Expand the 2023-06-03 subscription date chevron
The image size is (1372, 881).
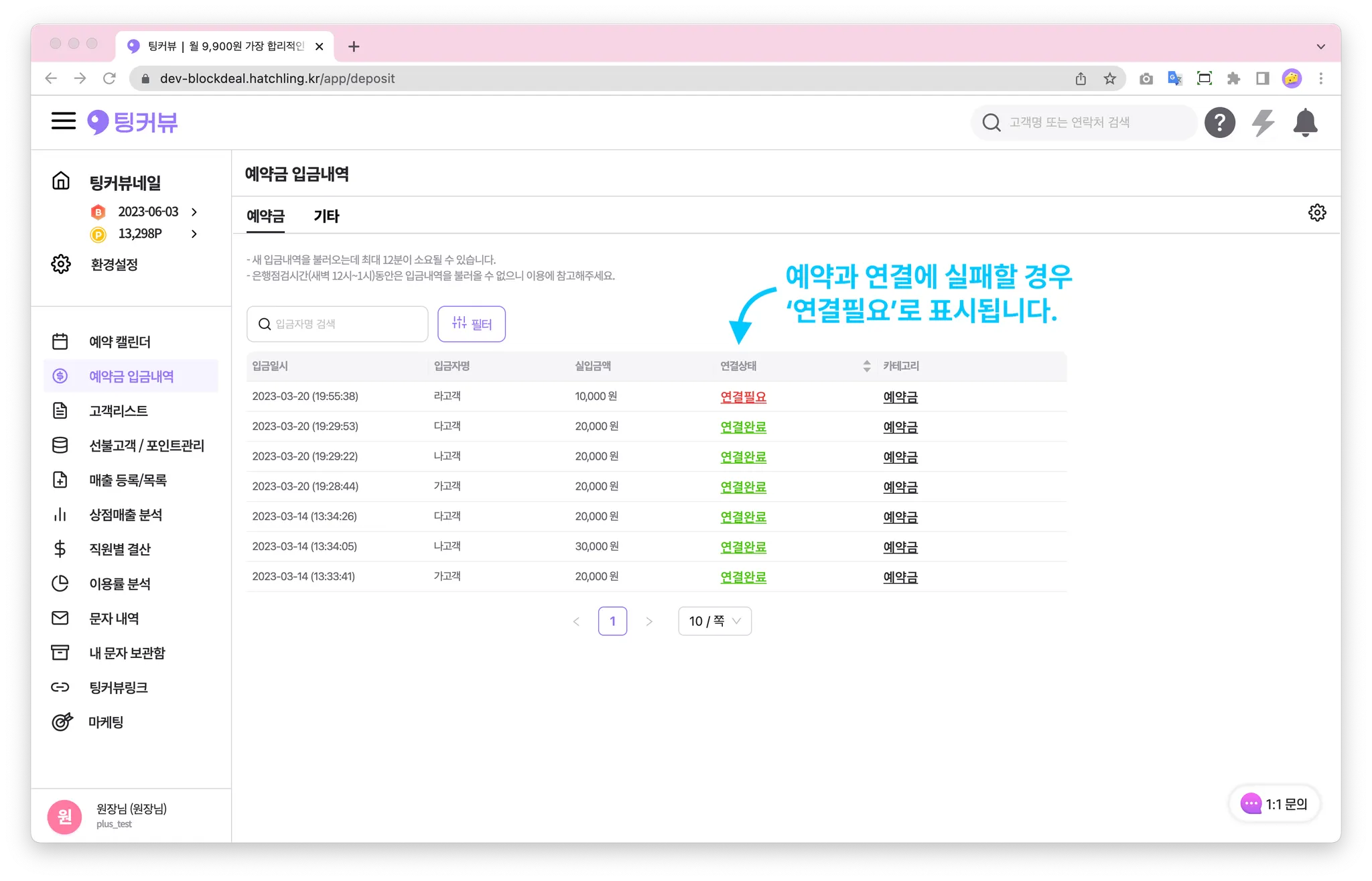click(x=194, y=212)
